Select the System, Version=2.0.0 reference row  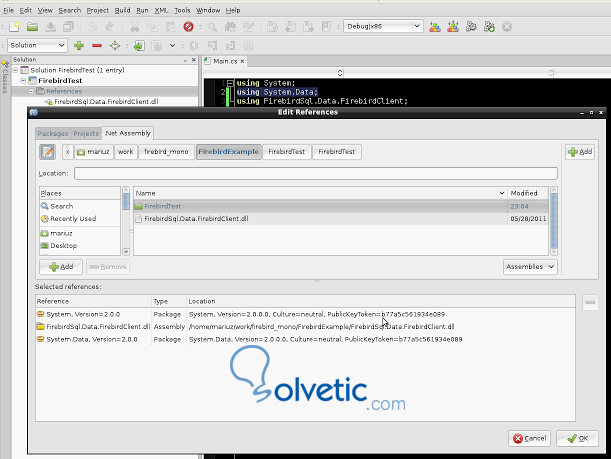coord(305,314)
